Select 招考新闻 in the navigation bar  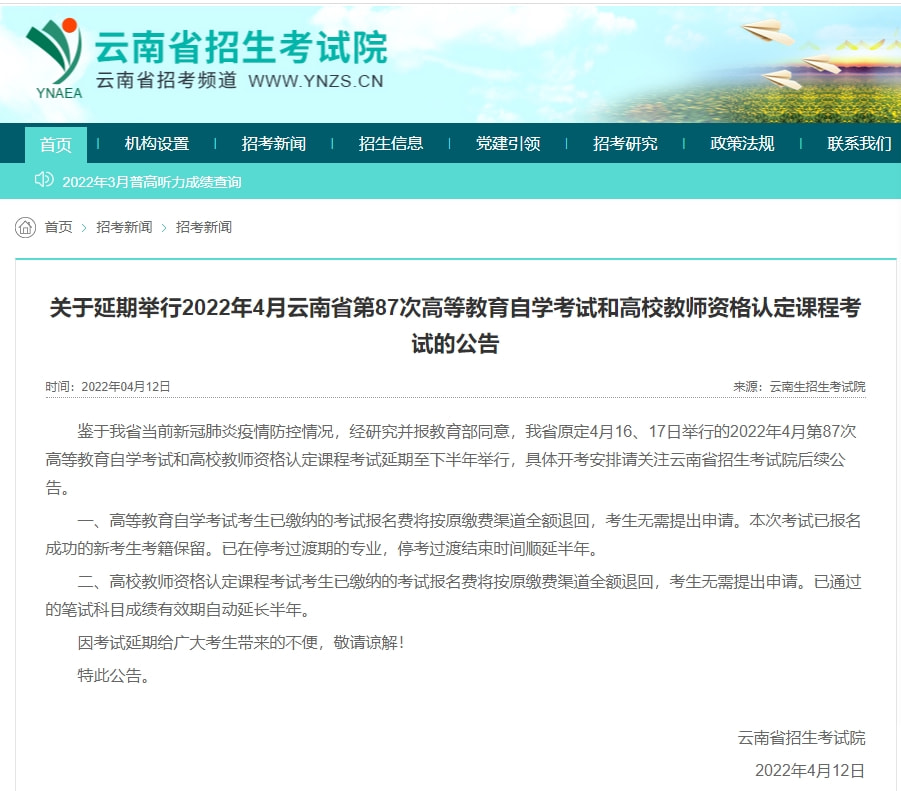(x=274, y=144)
